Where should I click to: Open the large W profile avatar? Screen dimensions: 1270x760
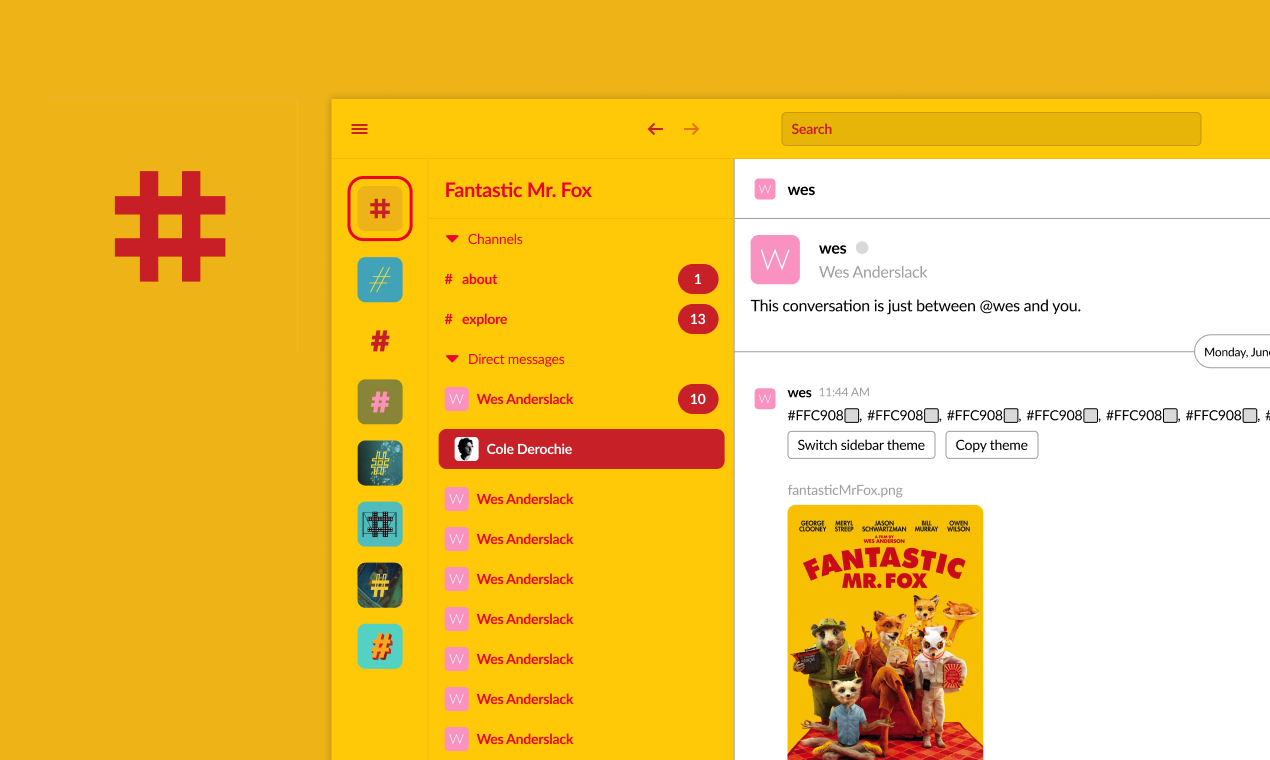[775, 260]
